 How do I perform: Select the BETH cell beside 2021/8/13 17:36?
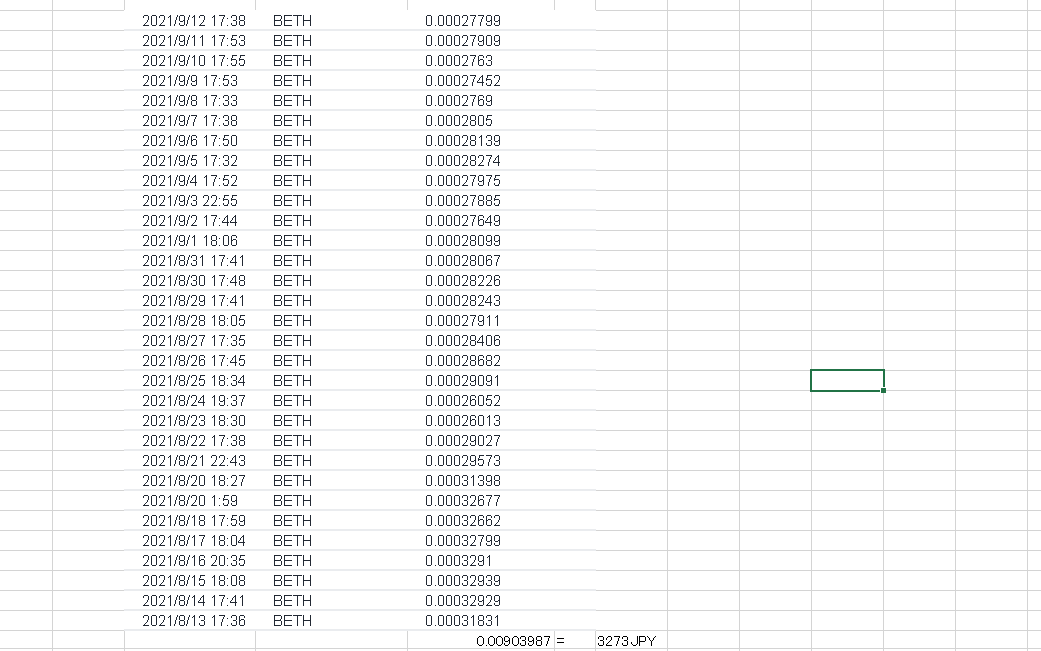pos(292,621)
